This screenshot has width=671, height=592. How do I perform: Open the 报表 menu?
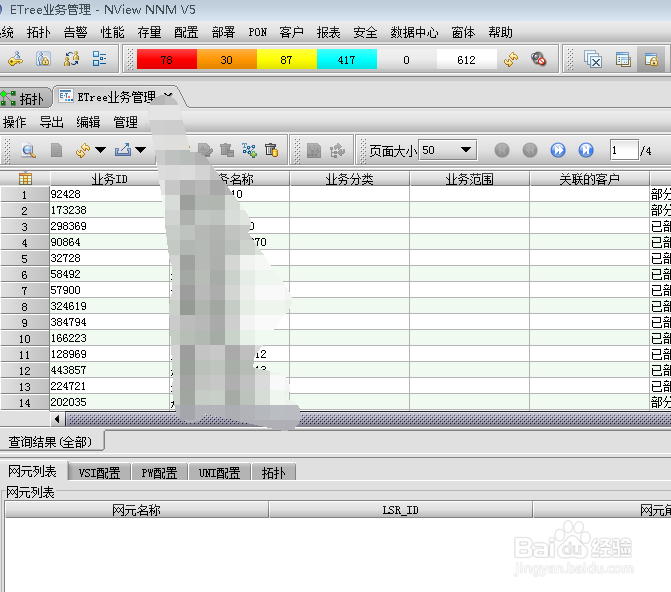click(329, 33)
